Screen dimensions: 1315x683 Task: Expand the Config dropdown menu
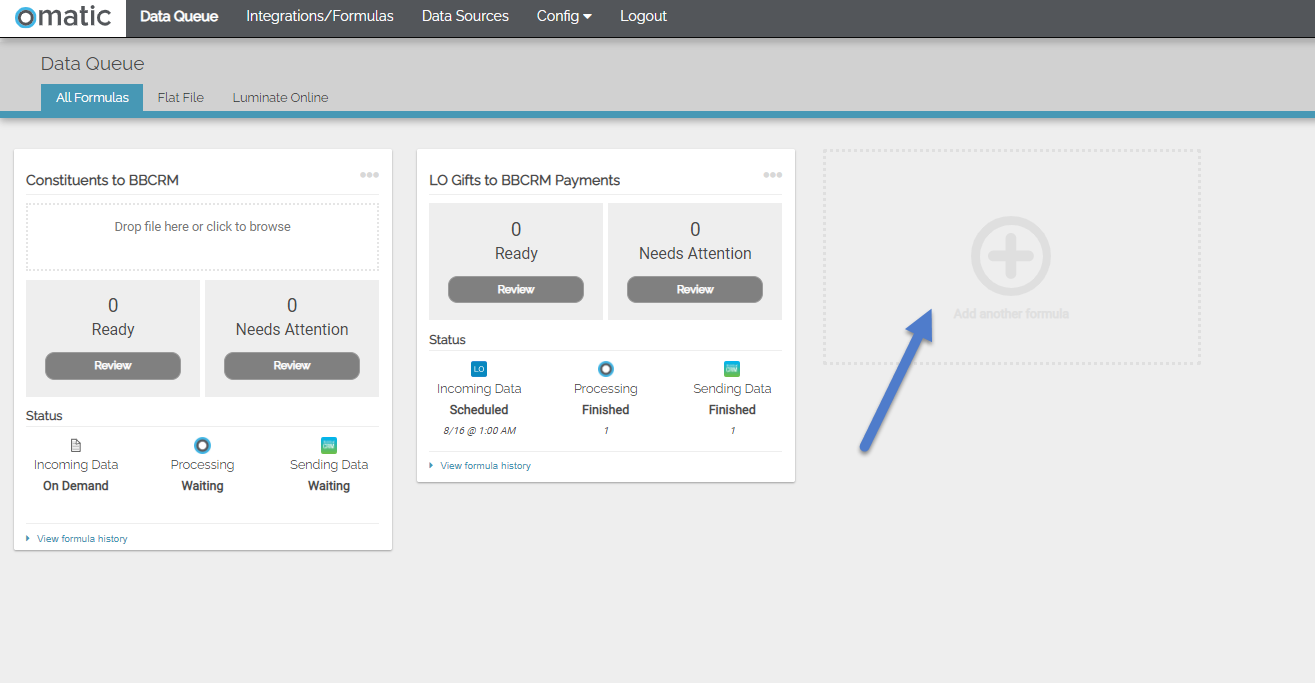[564, 16]
